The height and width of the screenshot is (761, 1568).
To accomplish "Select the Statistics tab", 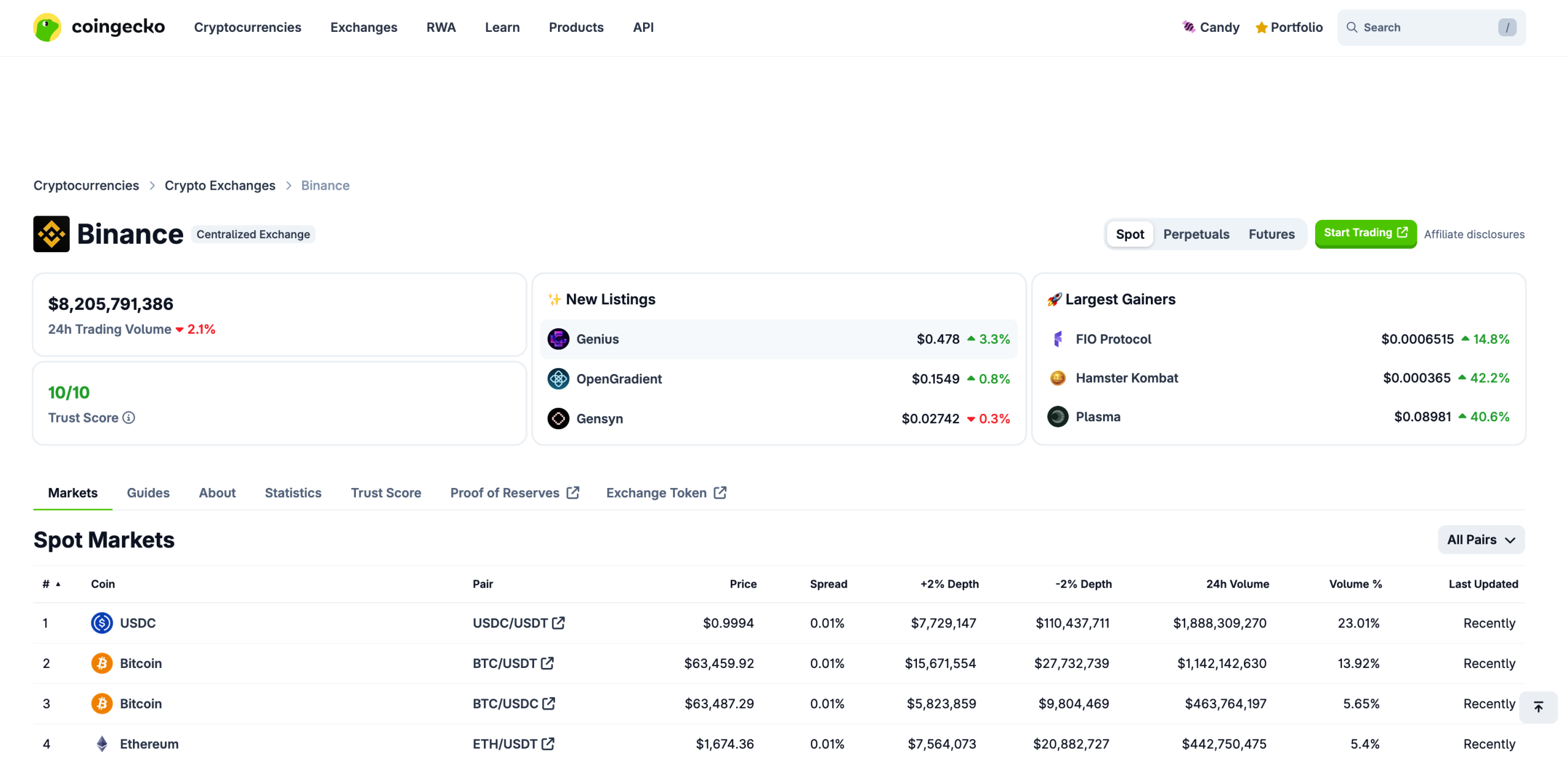I will pos(293,493).
